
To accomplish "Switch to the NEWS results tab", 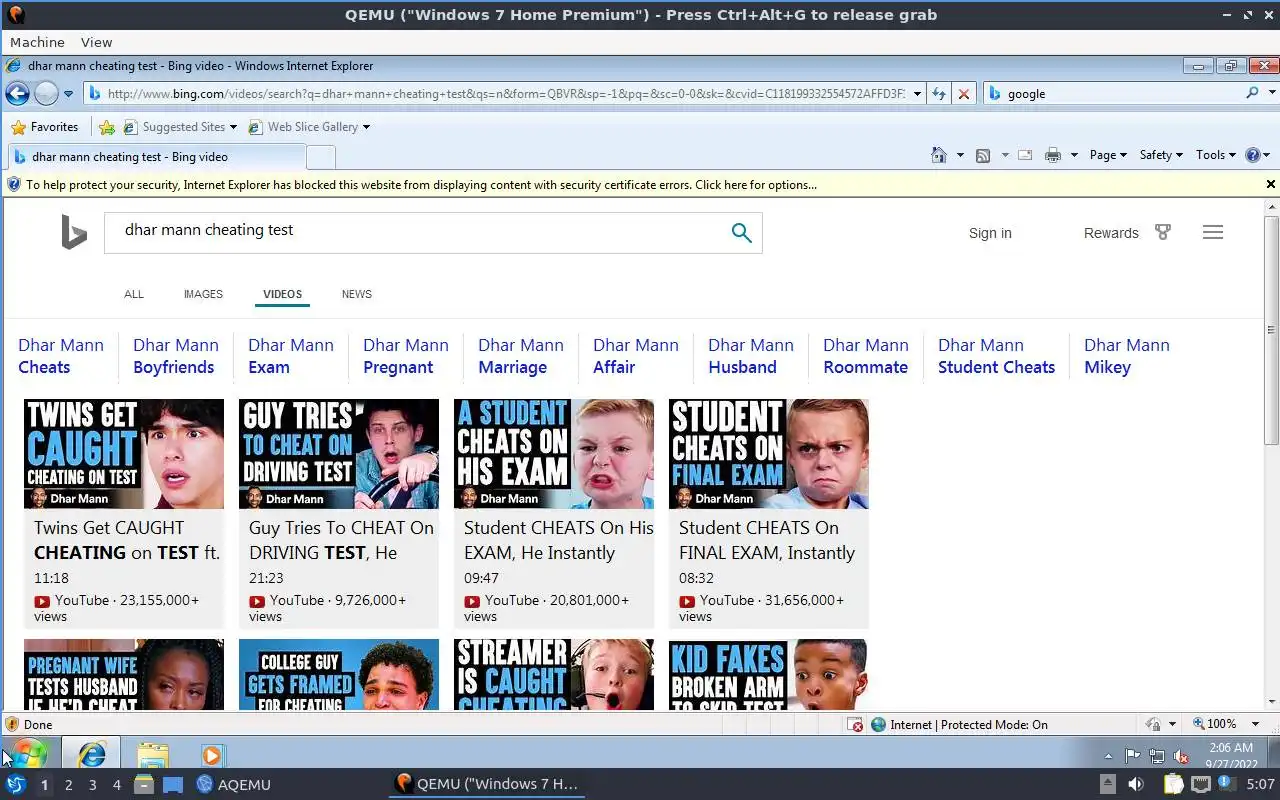I will (357, 294).
